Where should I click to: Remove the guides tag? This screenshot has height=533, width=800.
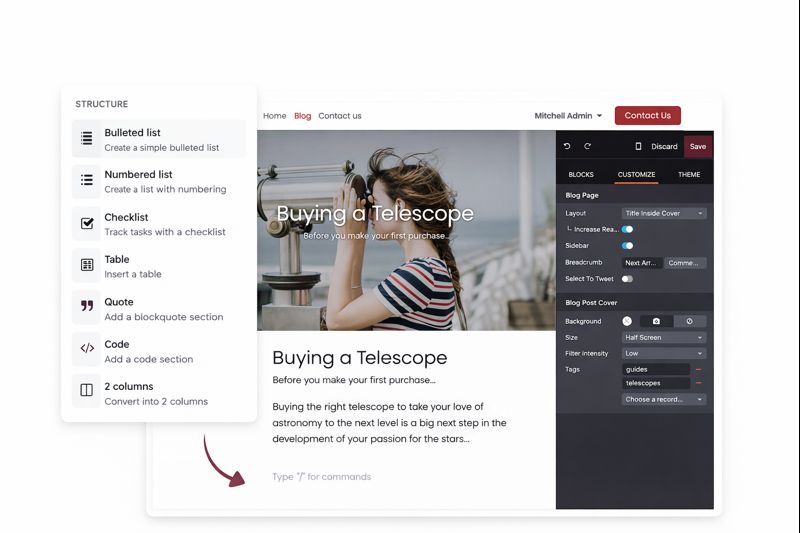(x=698, y=369)
